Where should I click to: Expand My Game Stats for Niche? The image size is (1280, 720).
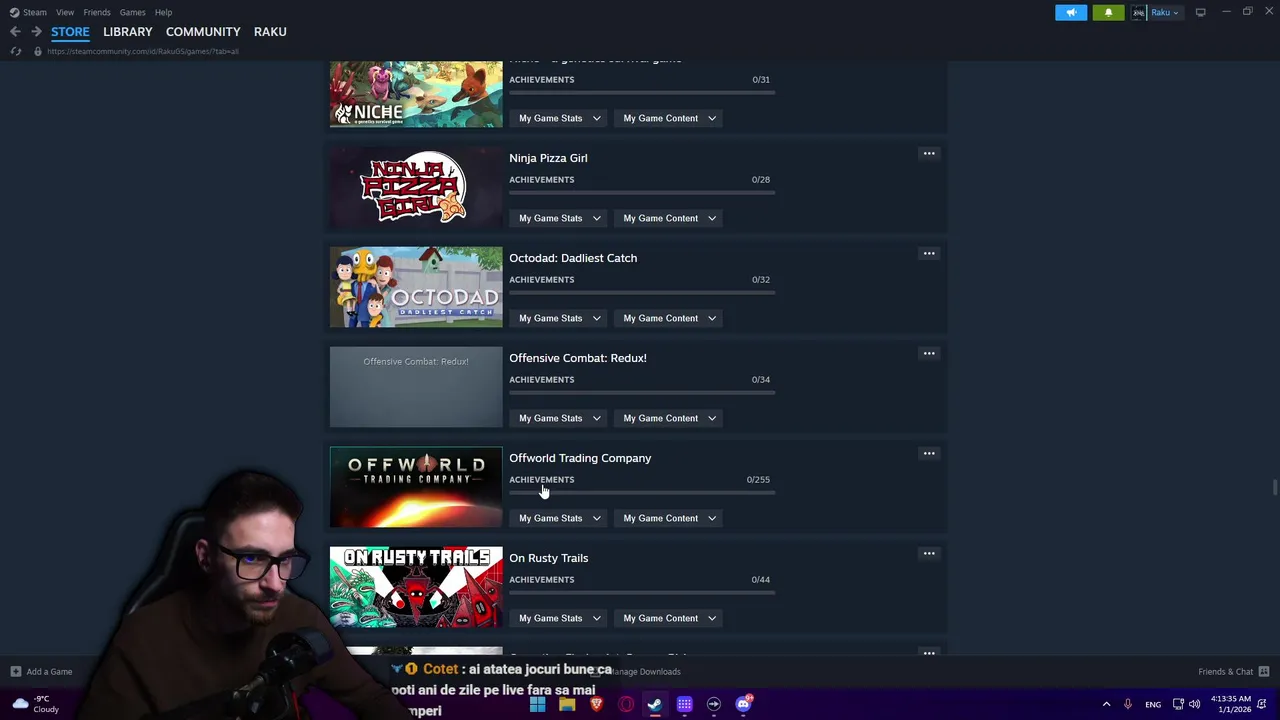pyautogui.click(x=560, y=118)
